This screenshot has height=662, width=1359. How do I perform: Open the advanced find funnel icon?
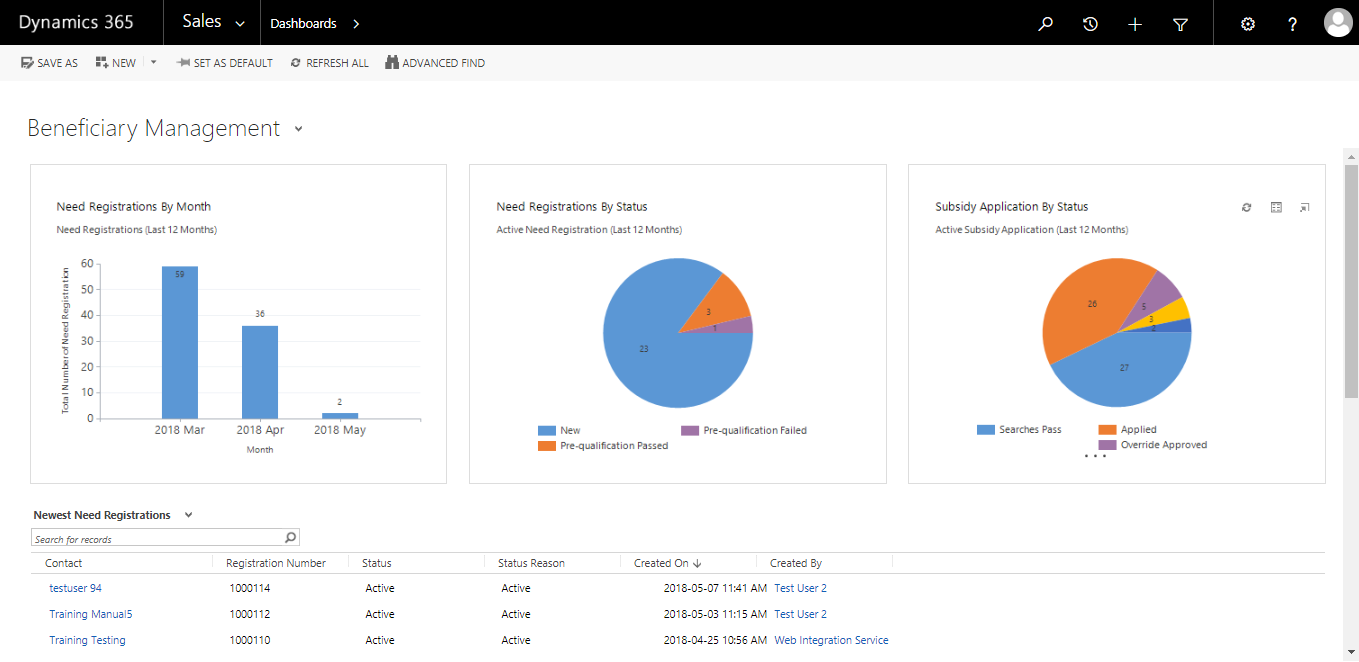(x=1180, y=24)
